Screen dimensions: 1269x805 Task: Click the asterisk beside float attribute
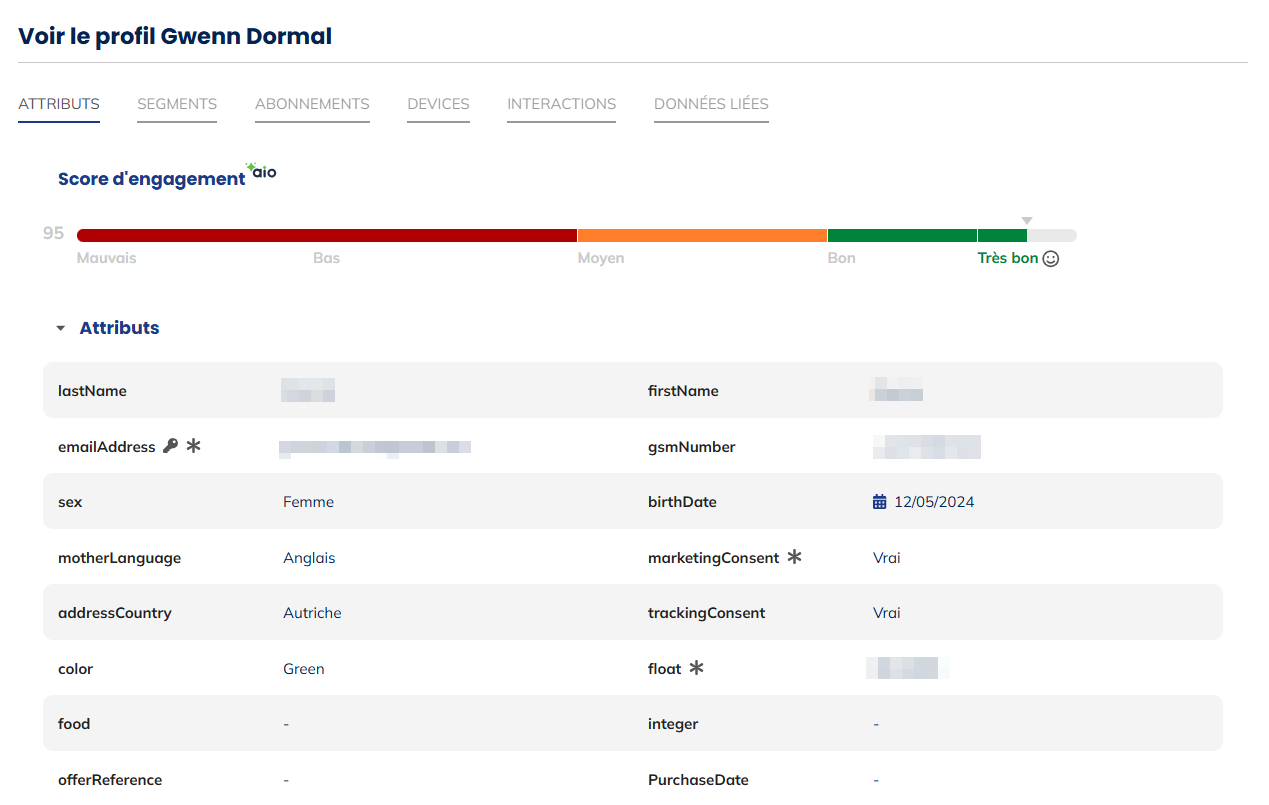(x=697, y=668)
